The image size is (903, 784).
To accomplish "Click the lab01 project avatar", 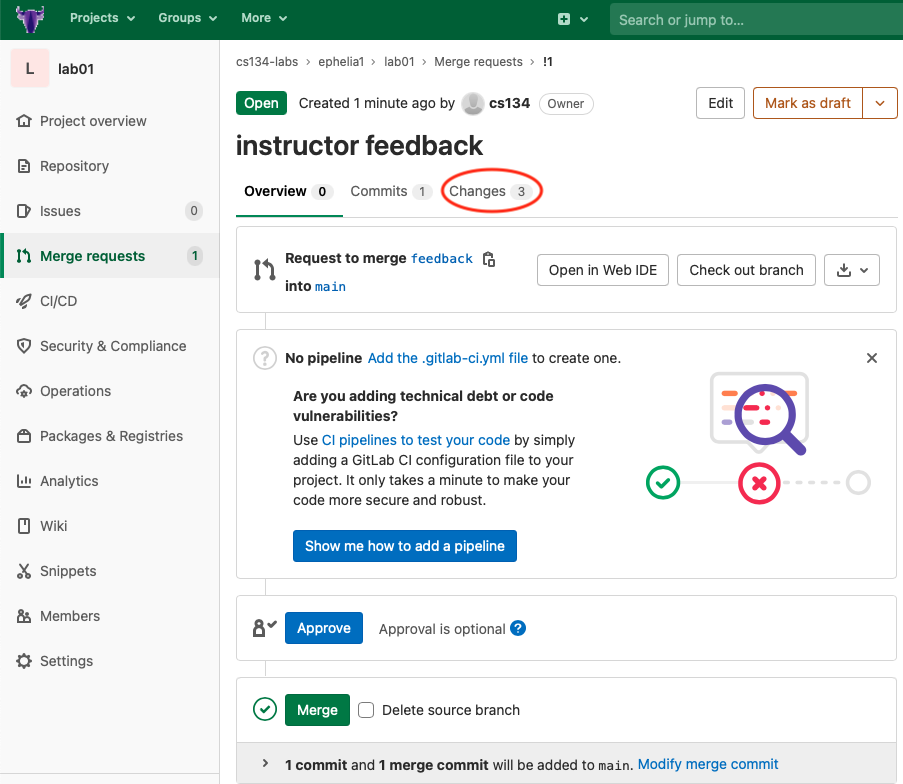I will pyautogui.click(x=30, y=69).
